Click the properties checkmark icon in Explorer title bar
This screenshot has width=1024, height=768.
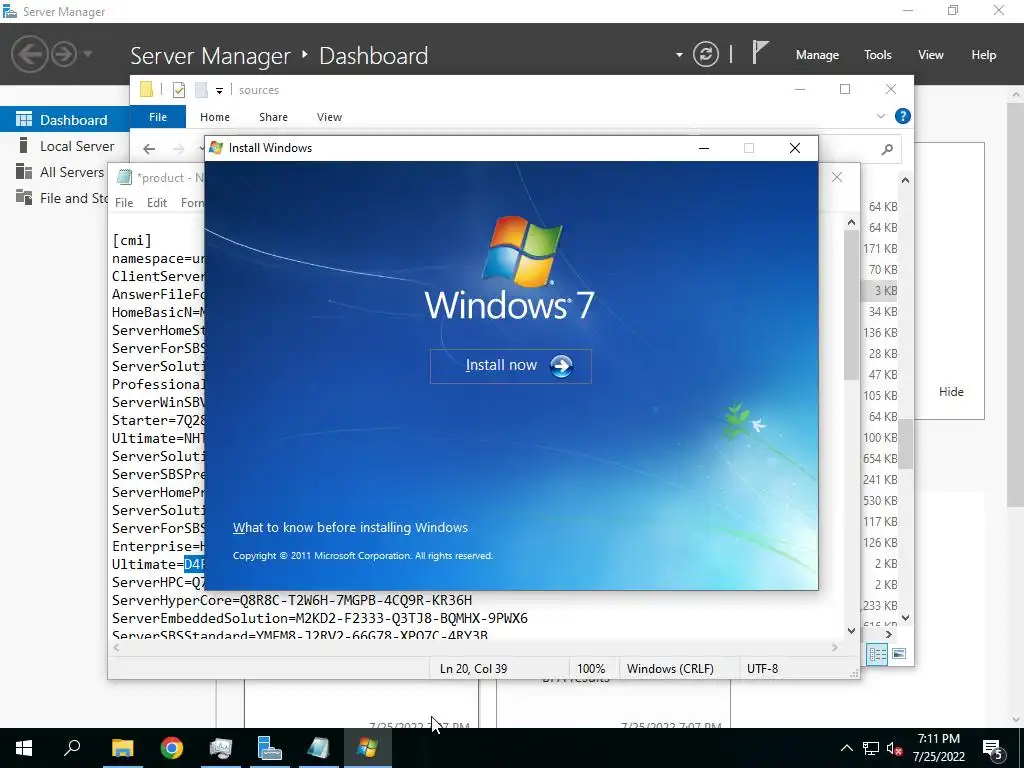pos(179,90)
